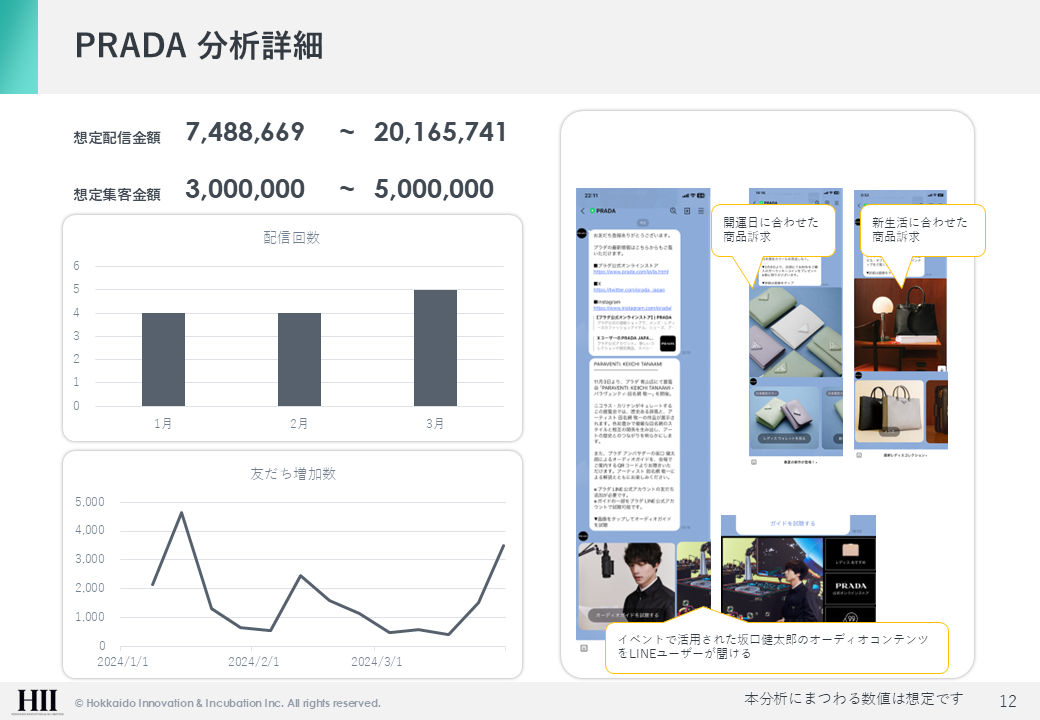This screenshot has width=1040, height=720.
Task: Click the page number 12
Action: [x=1008, y=701]
